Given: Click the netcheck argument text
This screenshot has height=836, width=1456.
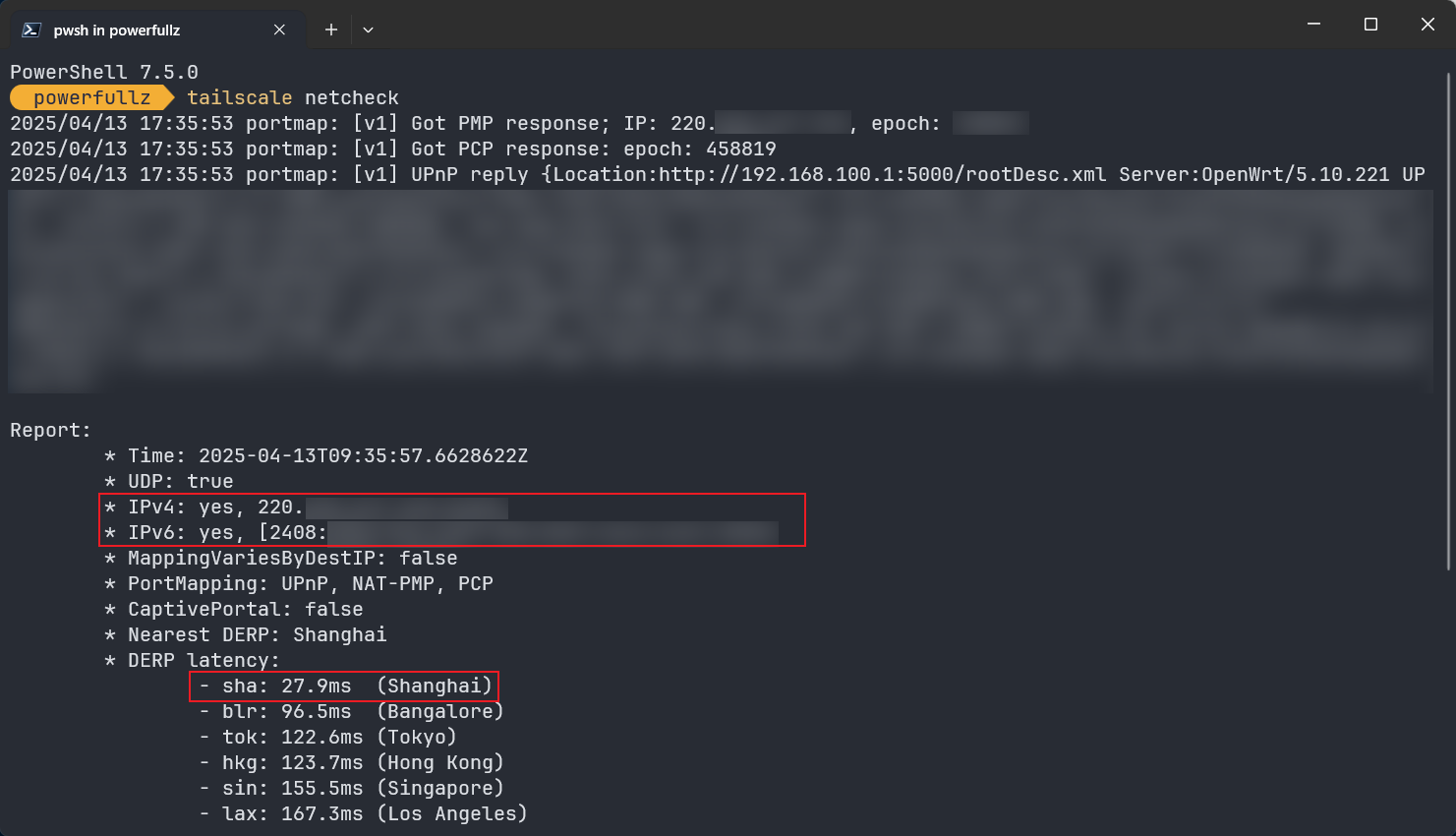Looking at the screenshot, I should [x=351, y=97].
